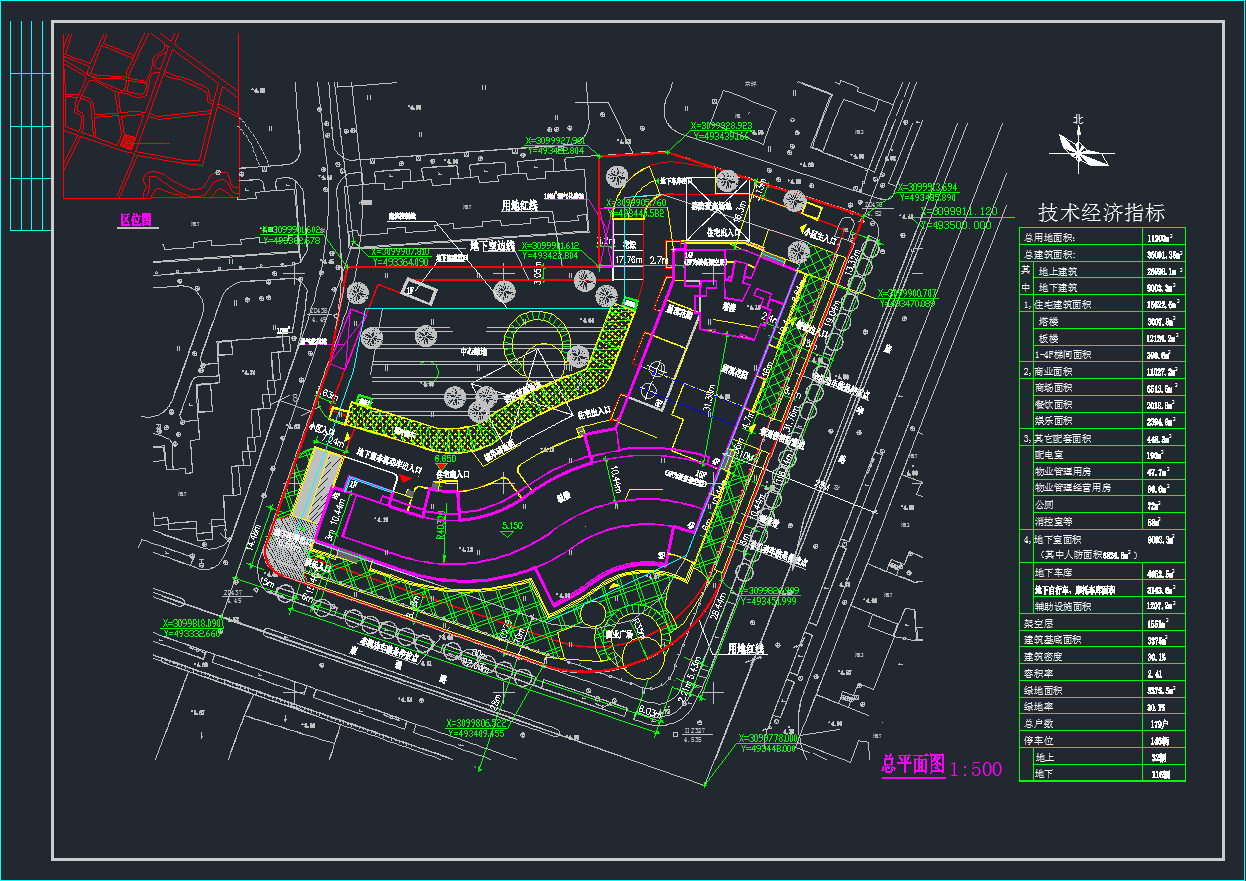Select the 建筑密度 row label
This screenshot has width=1246, height=881.
1043,656
